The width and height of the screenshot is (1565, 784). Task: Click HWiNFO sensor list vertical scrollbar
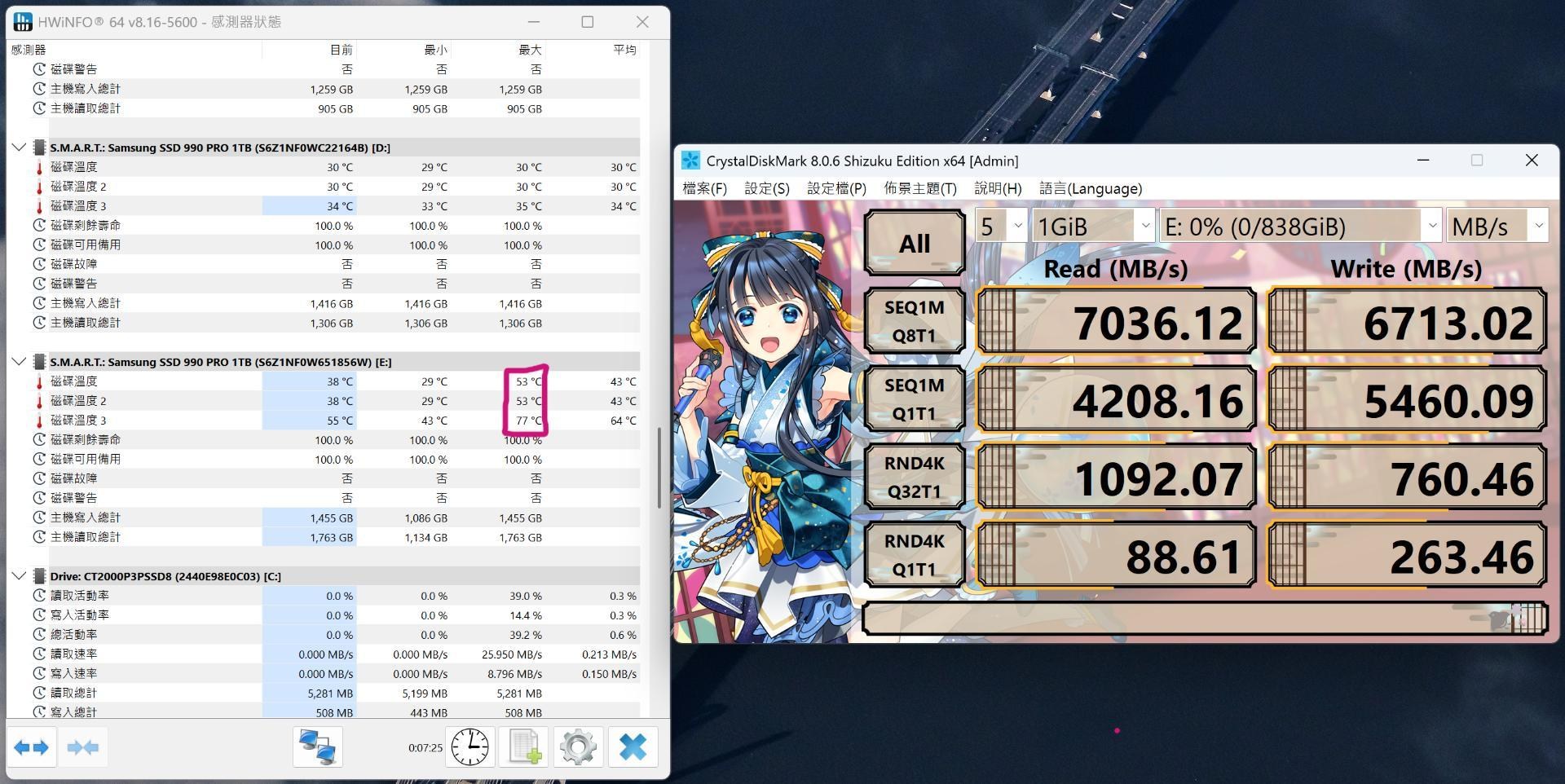tap(659, 468)
